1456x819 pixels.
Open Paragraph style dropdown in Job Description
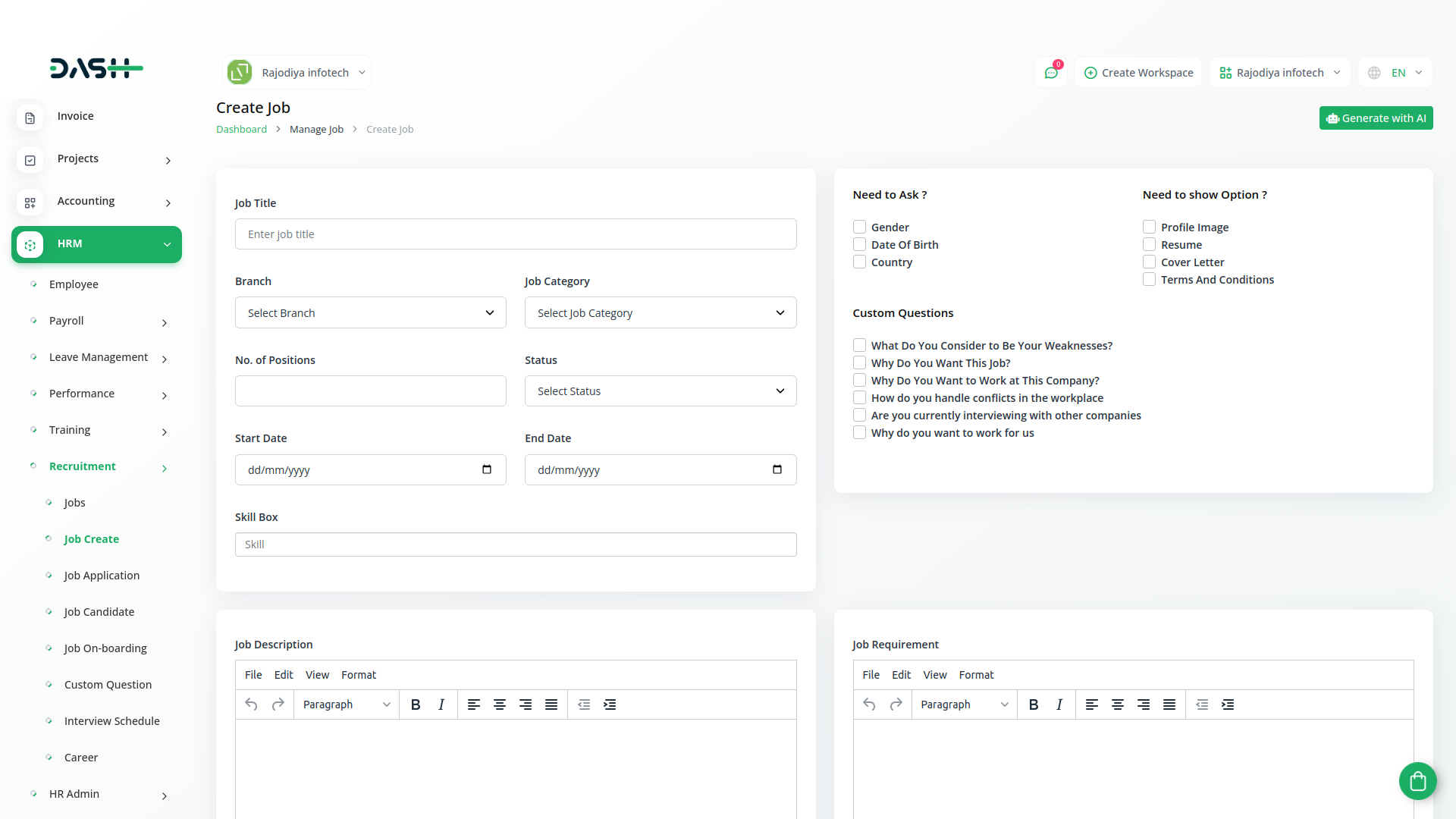click(x=347, y=704)
